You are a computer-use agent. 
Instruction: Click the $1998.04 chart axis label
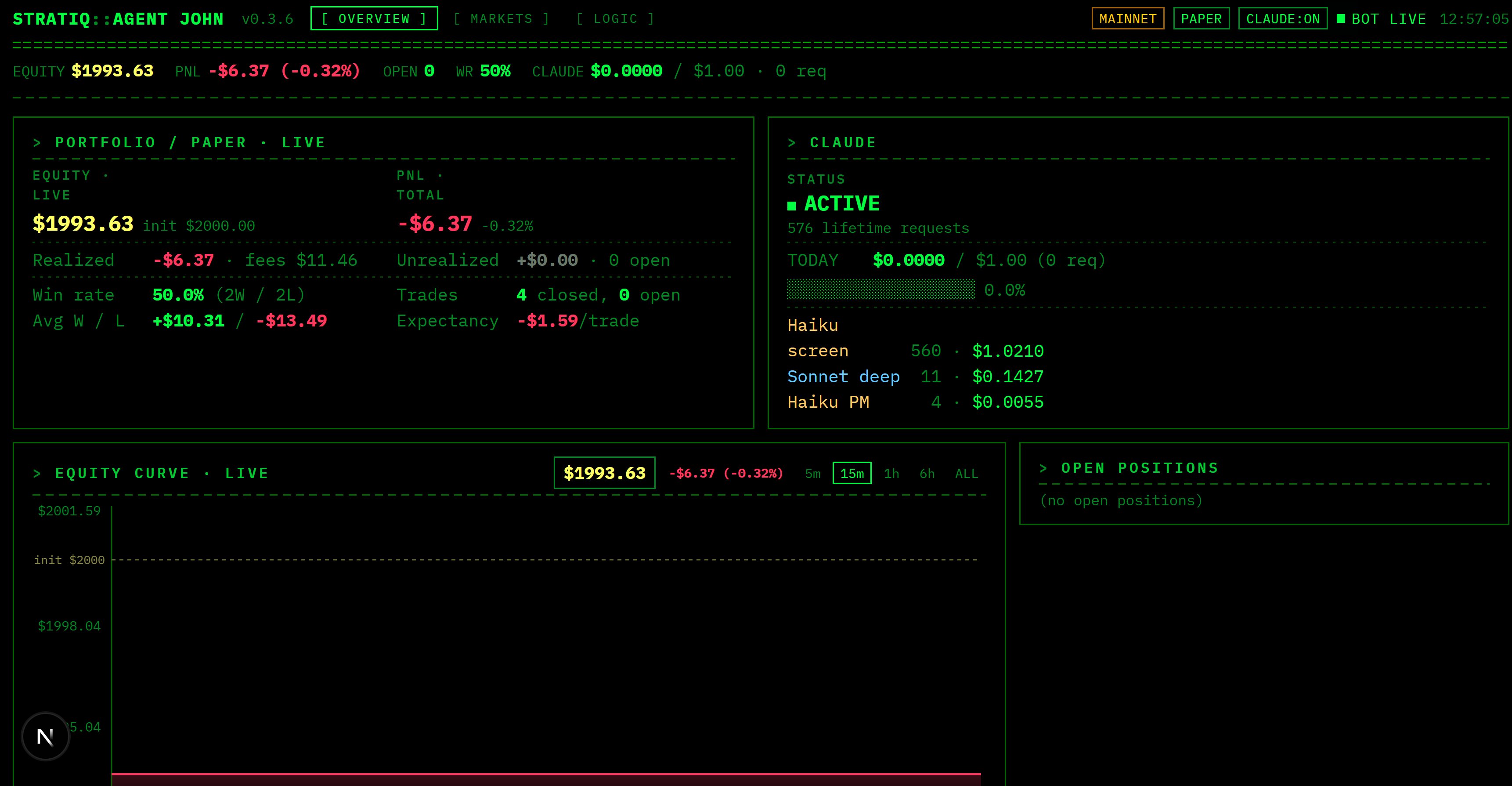click(69, 626)
